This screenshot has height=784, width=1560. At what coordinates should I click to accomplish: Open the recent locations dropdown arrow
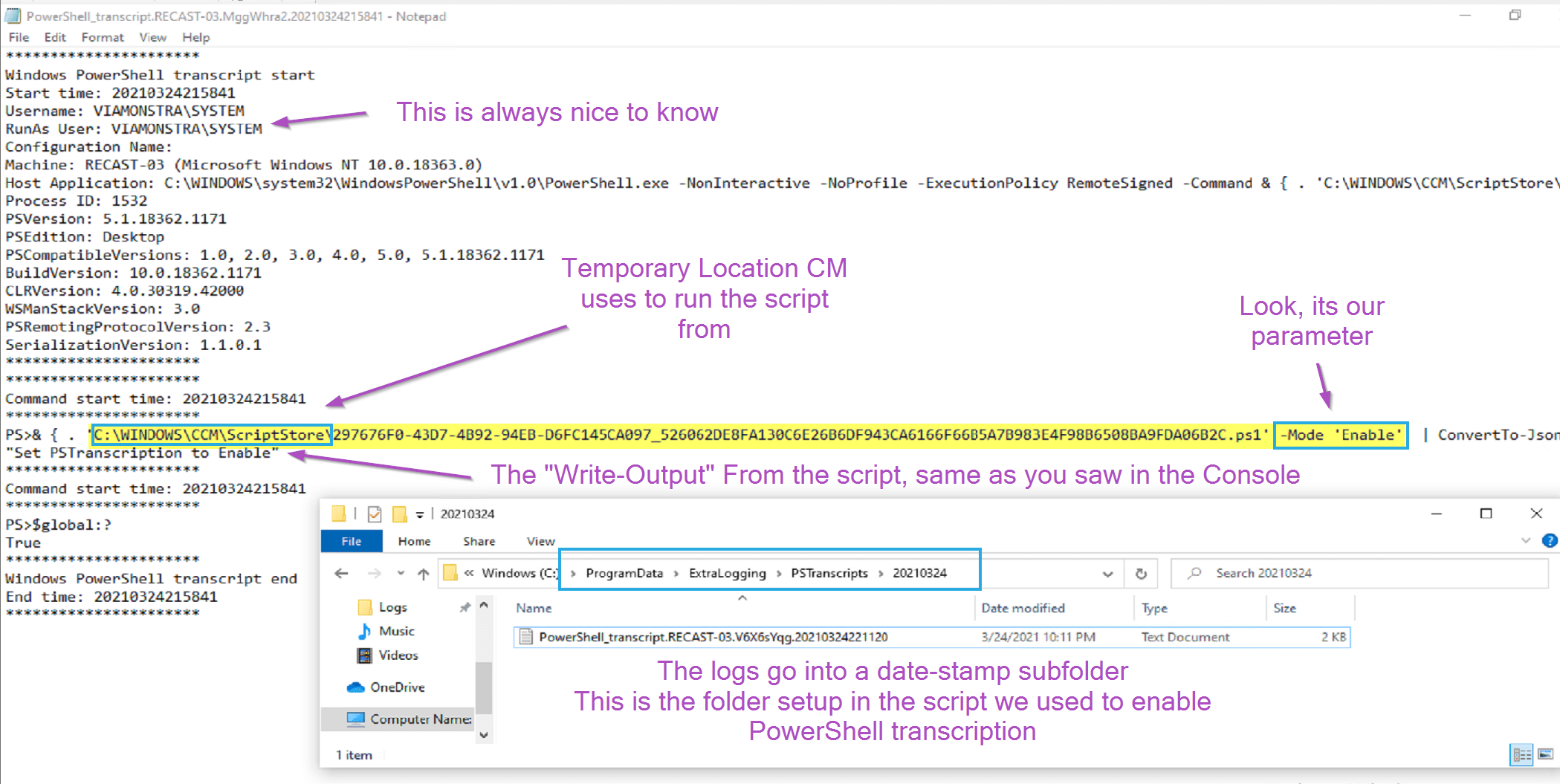click(401, 573)
